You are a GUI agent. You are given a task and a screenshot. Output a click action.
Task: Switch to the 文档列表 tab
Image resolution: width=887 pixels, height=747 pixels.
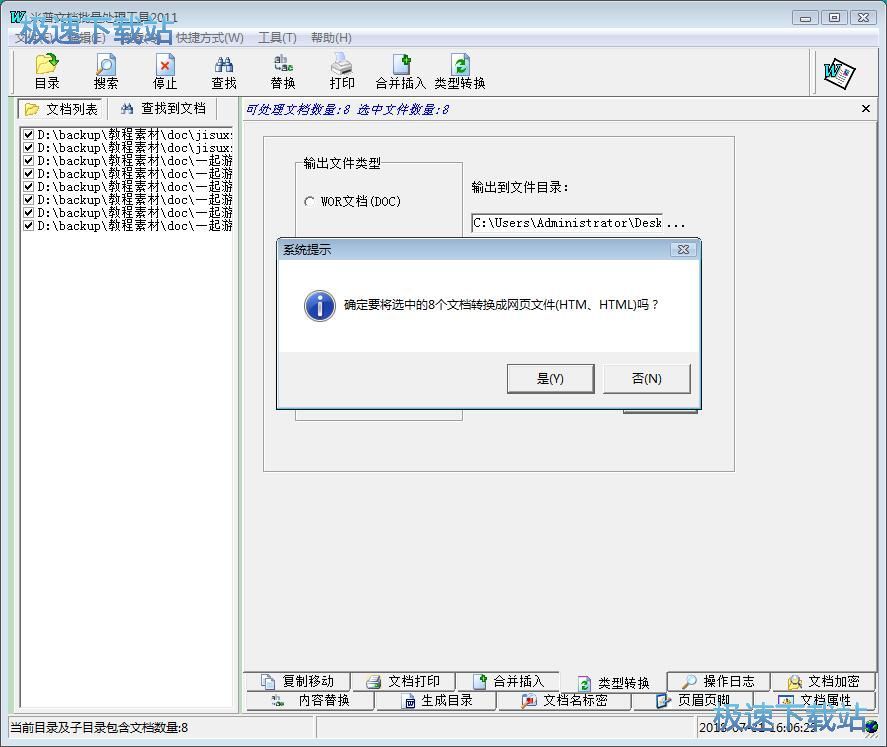(x=61, y=109)
